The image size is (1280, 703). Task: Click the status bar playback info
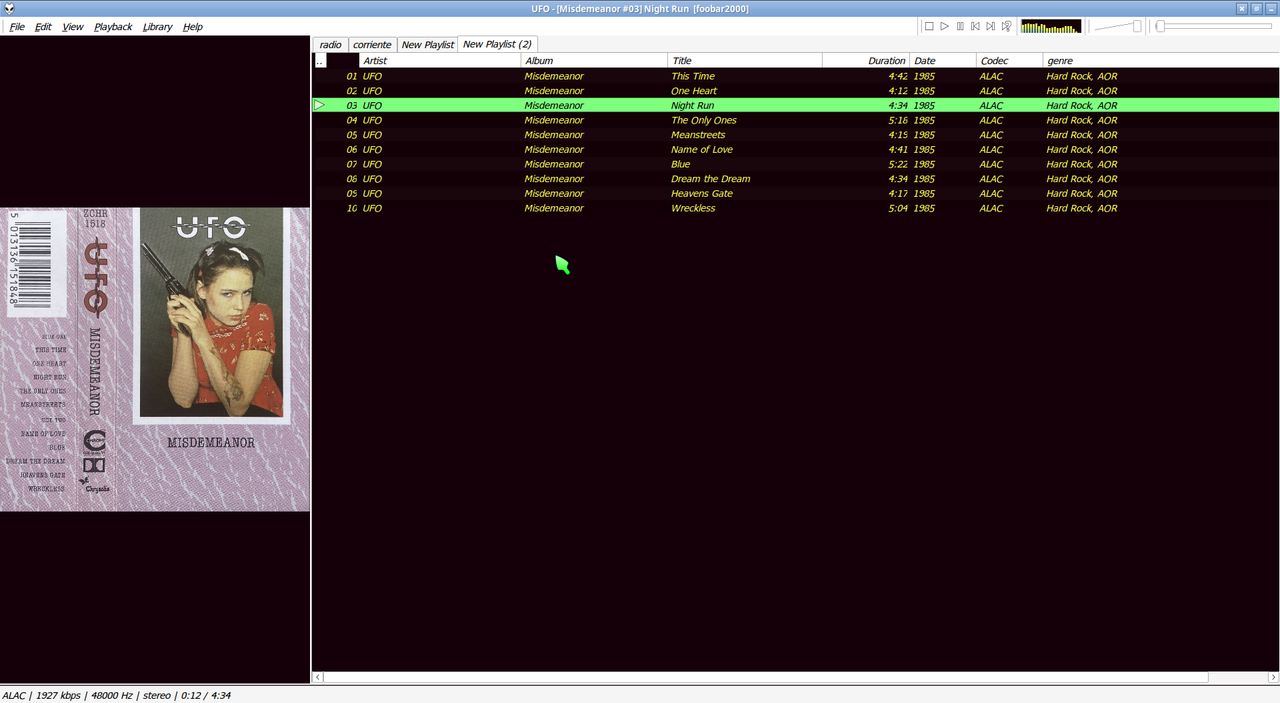[116, 695]
